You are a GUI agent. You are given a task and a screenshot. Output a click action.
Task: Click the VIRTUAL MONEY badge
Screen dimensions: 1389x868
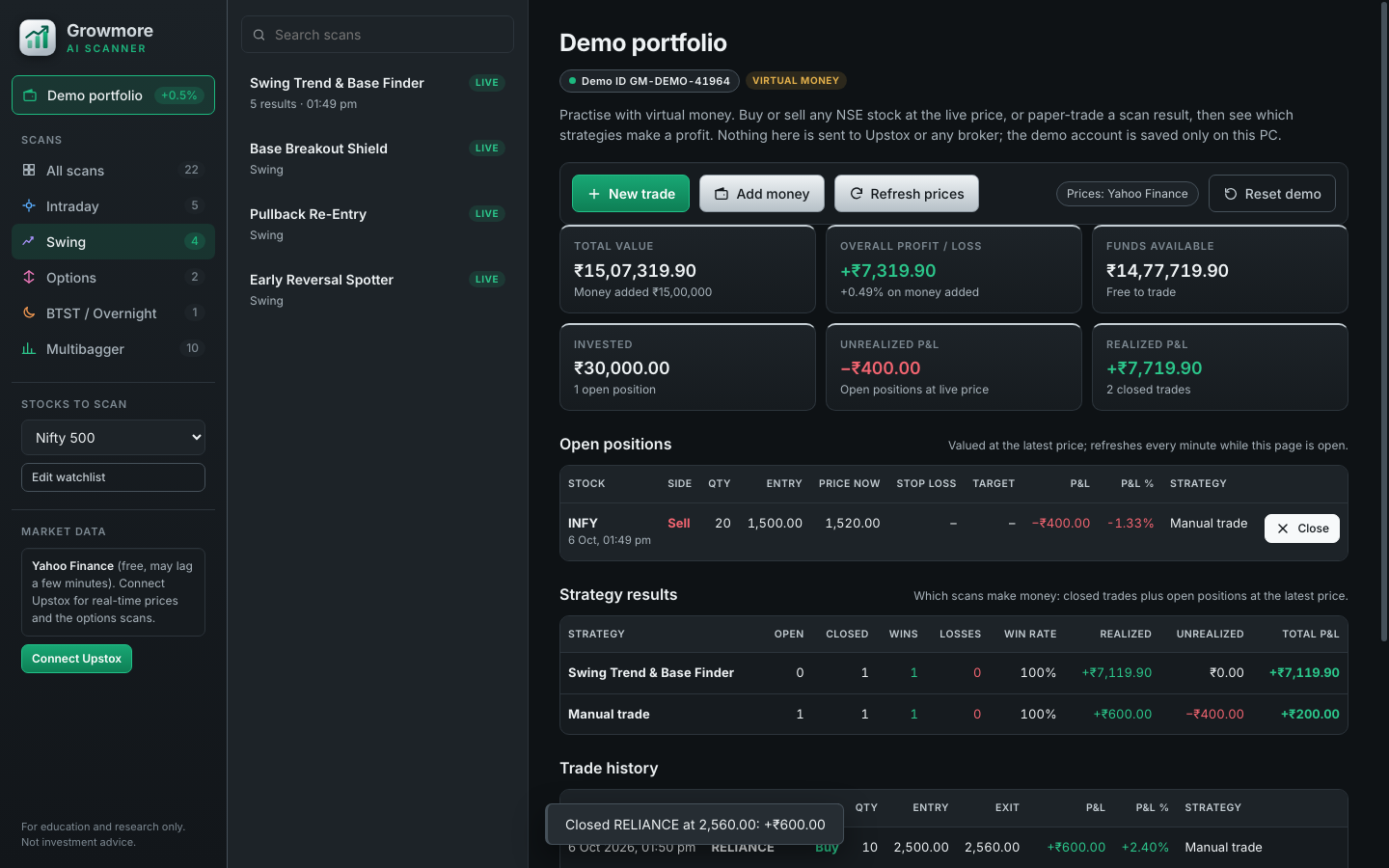click(796, 81)
